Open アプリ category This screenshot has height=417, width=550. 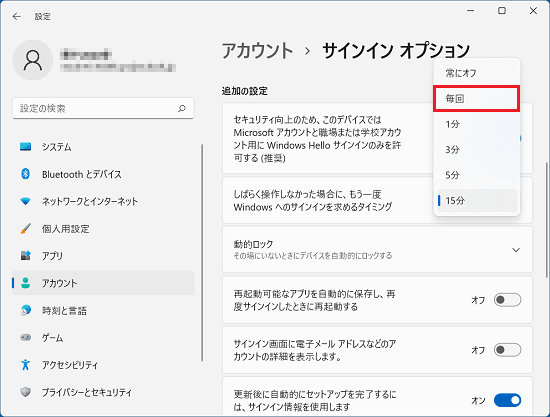tap(103, 256)
